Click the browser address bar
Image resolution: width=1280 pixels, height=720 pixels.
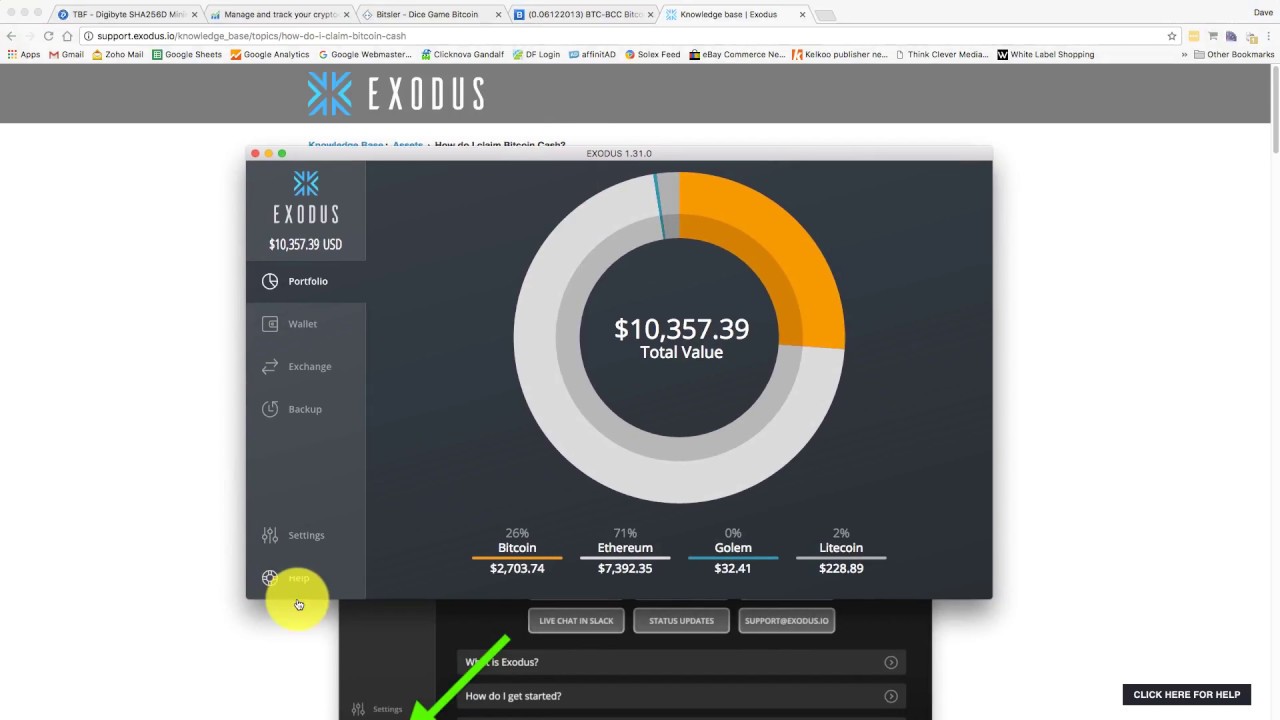620,36
